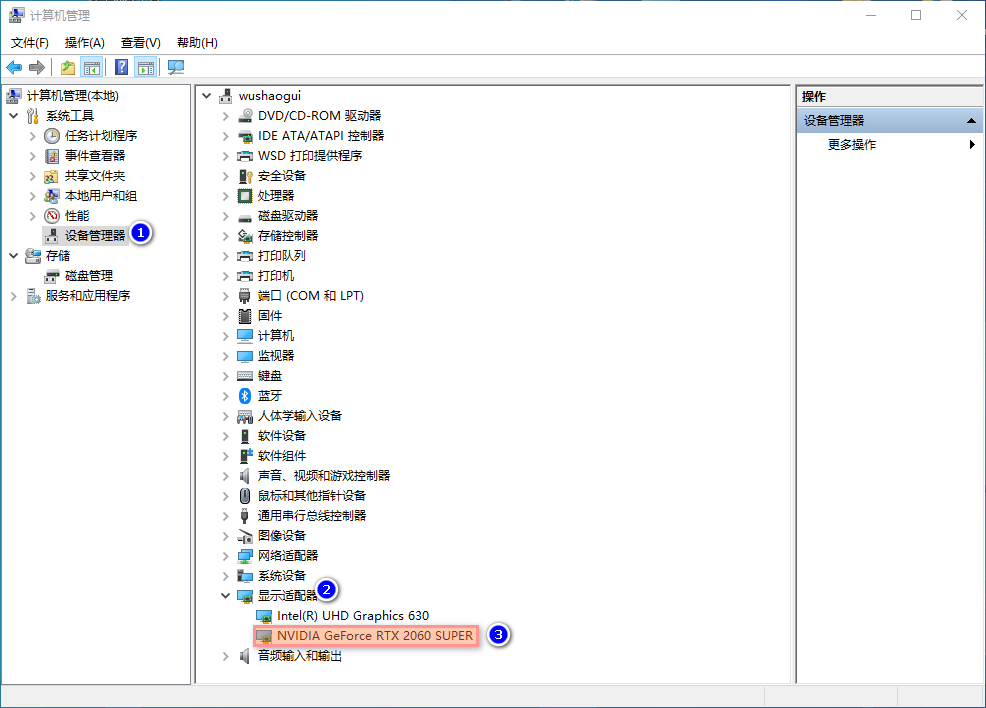Select NVIDIA GeForce RTX 2060 SUPER device
Image resolution: width=986 pixels, height=708 pixels.
[374, 636]
